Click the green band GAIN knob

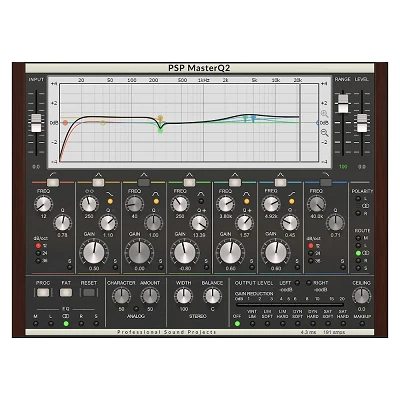[185, 252]
